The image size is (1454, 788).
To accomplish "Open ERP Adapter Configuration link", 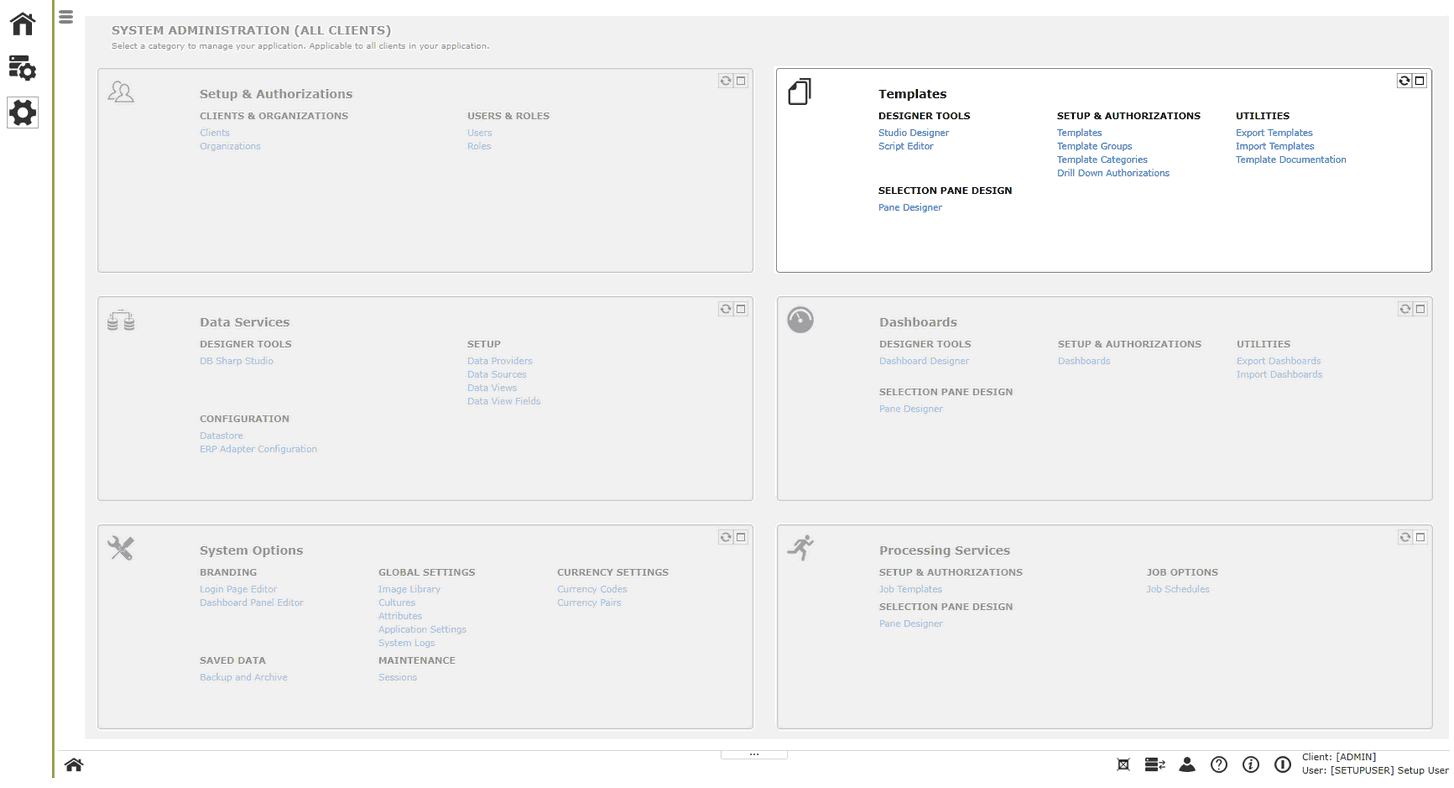I will click(258, 449).
